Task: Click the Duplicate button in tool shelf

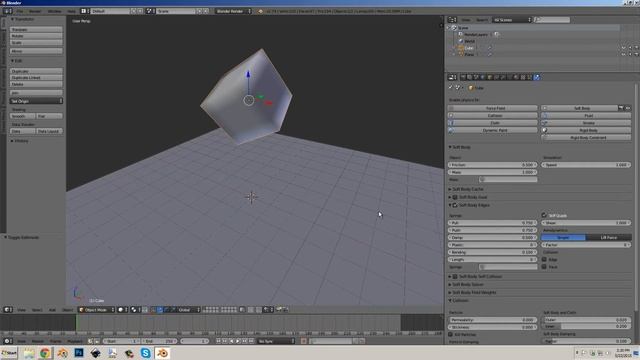Action: tap(36, 71)
